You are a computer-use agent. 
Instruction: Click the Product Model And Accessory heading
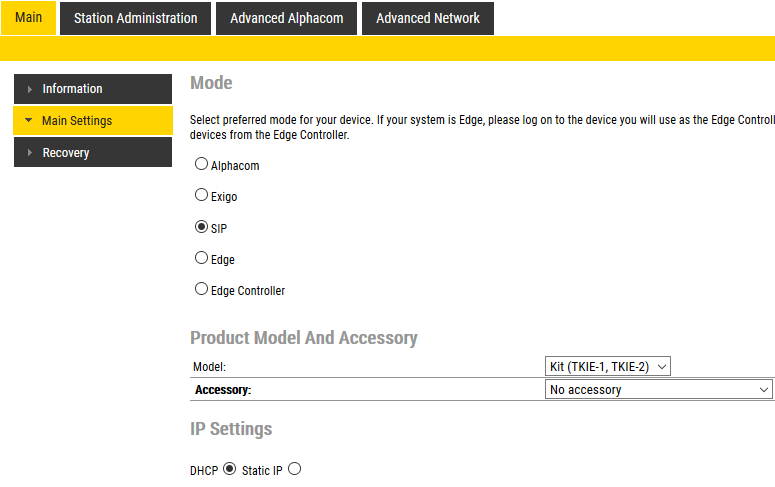[303, 338]
